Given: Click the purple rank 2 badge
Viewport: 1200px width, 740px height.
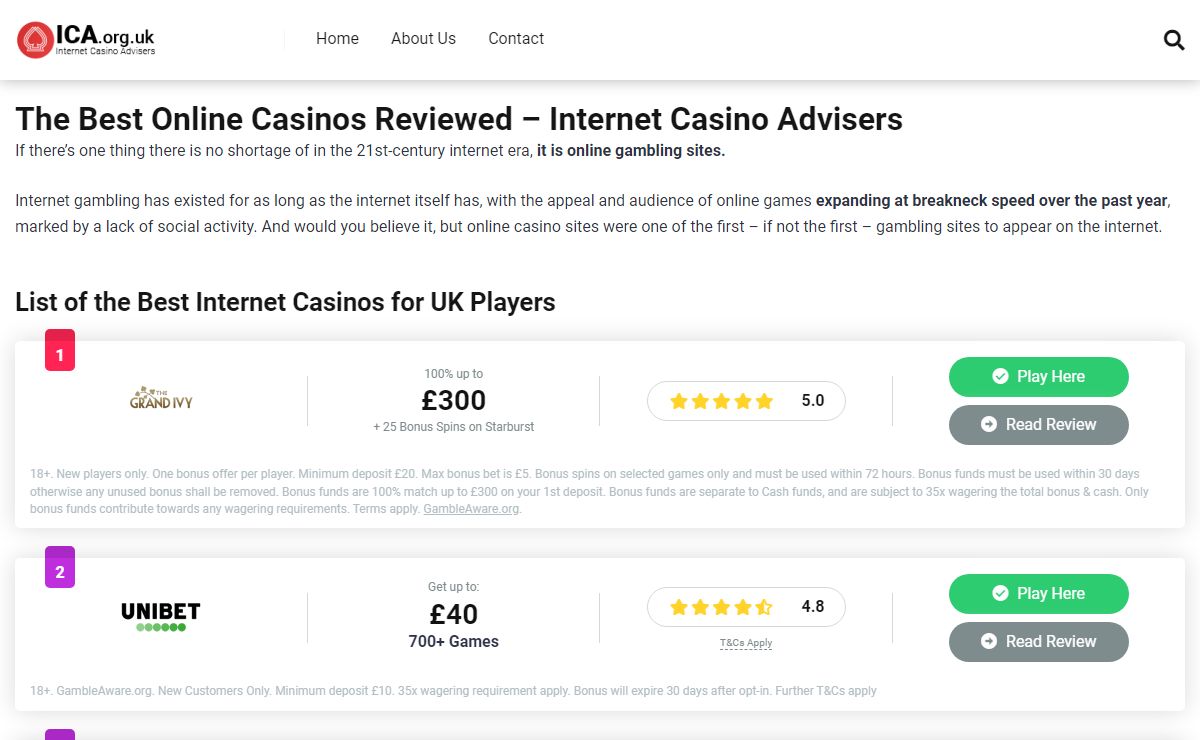Looking at the screenshot, I should 60,570.
